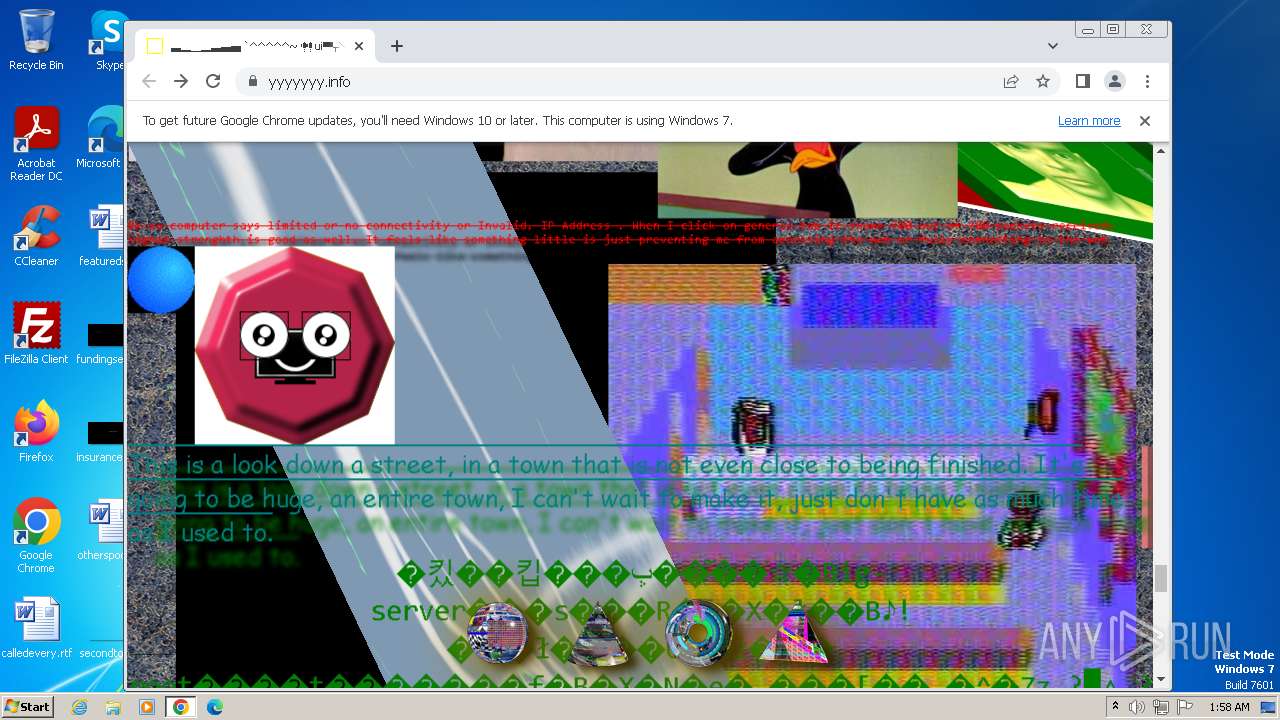Click the glass cone icon

599,636
